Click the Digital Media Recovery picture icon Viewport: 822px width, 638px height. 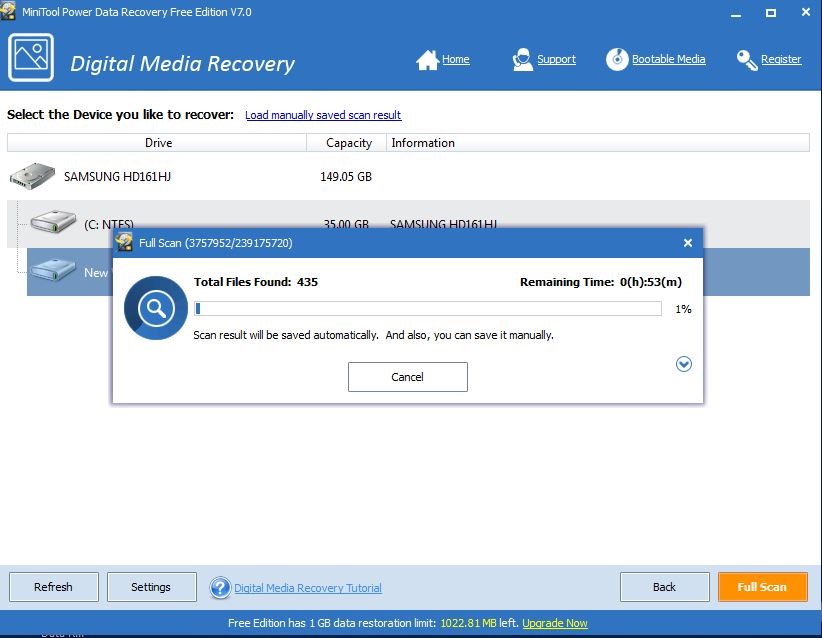coord(30,57)
